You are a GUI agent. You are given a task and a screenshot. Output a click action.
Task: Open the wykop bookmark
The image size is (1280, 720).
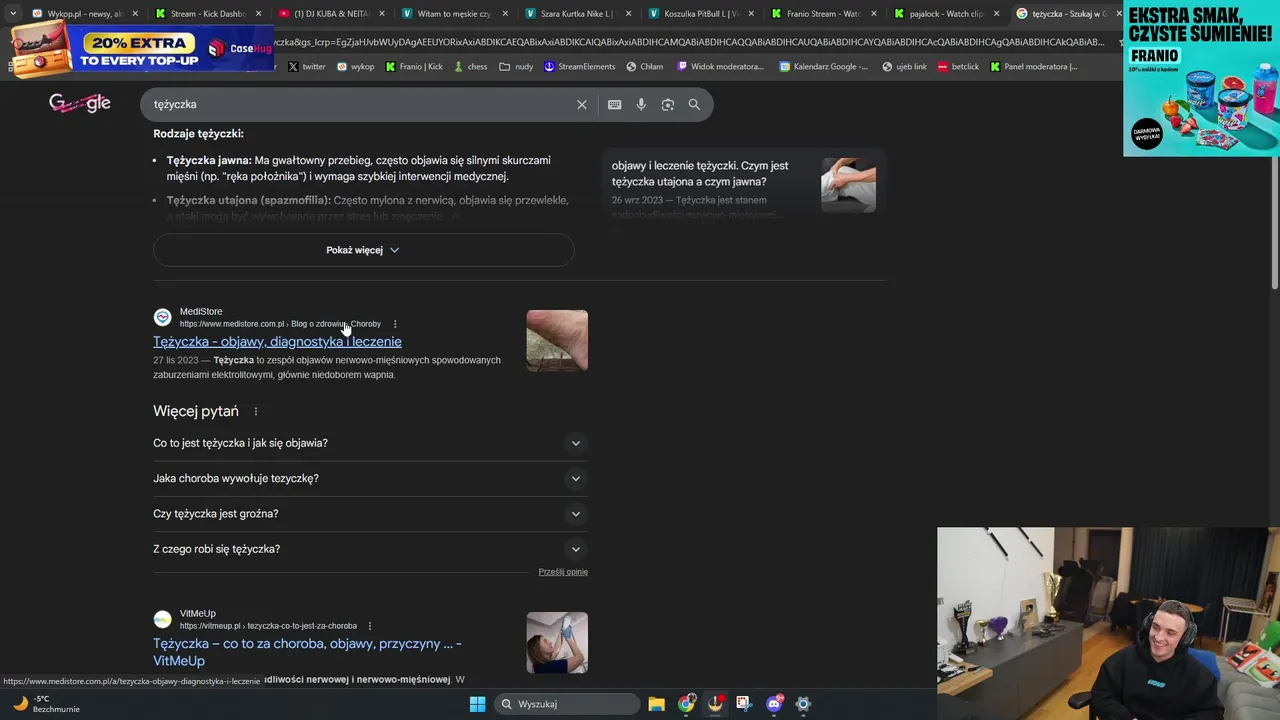pyautogui.click(x=355, y=66)
